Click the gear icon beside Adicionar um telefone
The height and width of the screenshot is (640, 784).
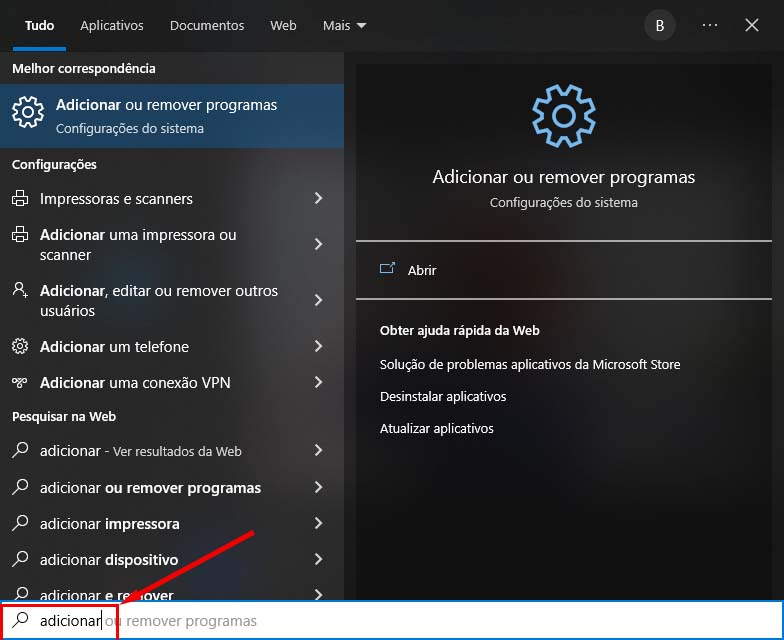20,347
